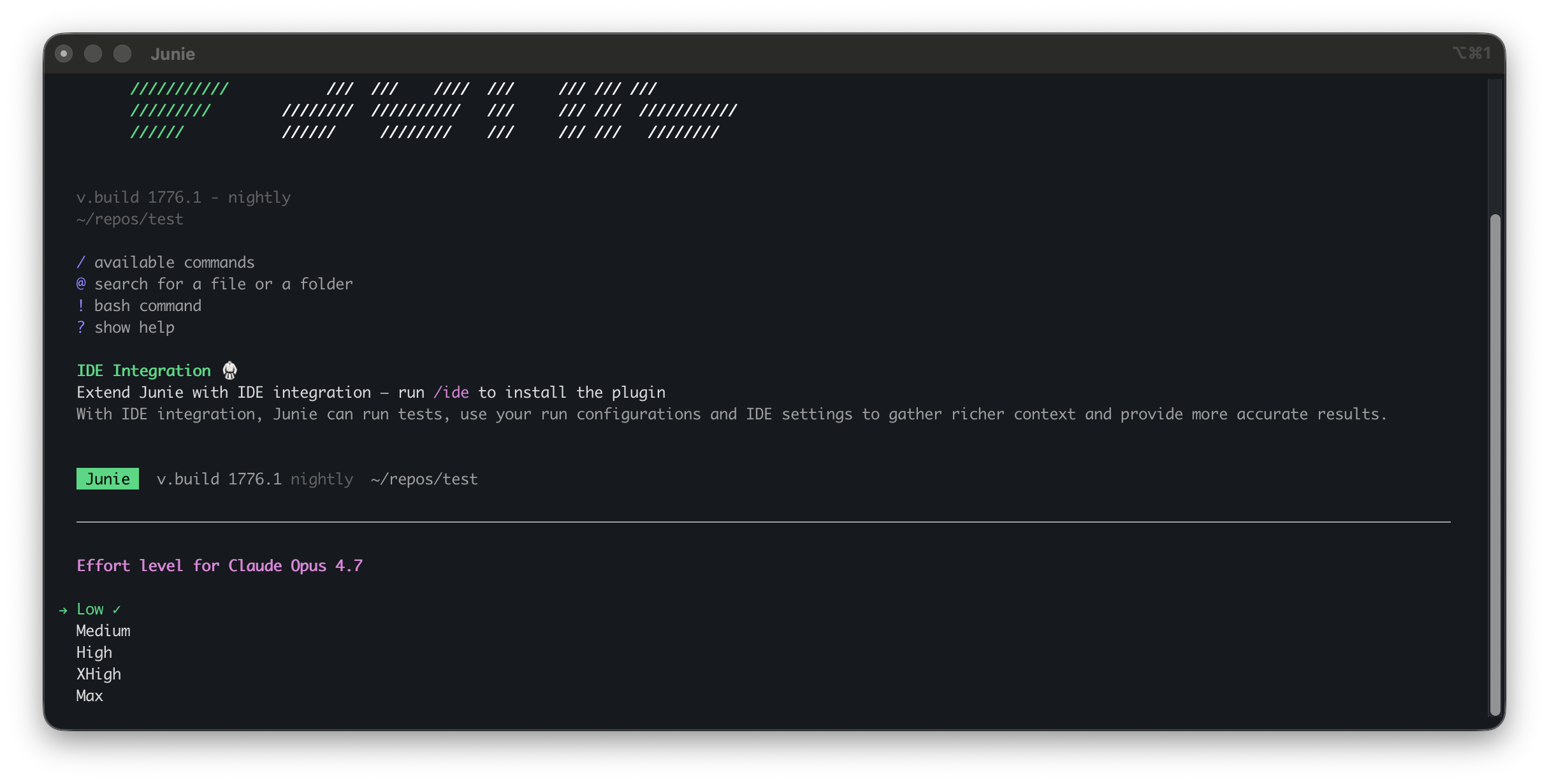Click the icon after IDE Integration heading
The width and height of the screenshot is (1549, 784).
[x=230, y=370]
